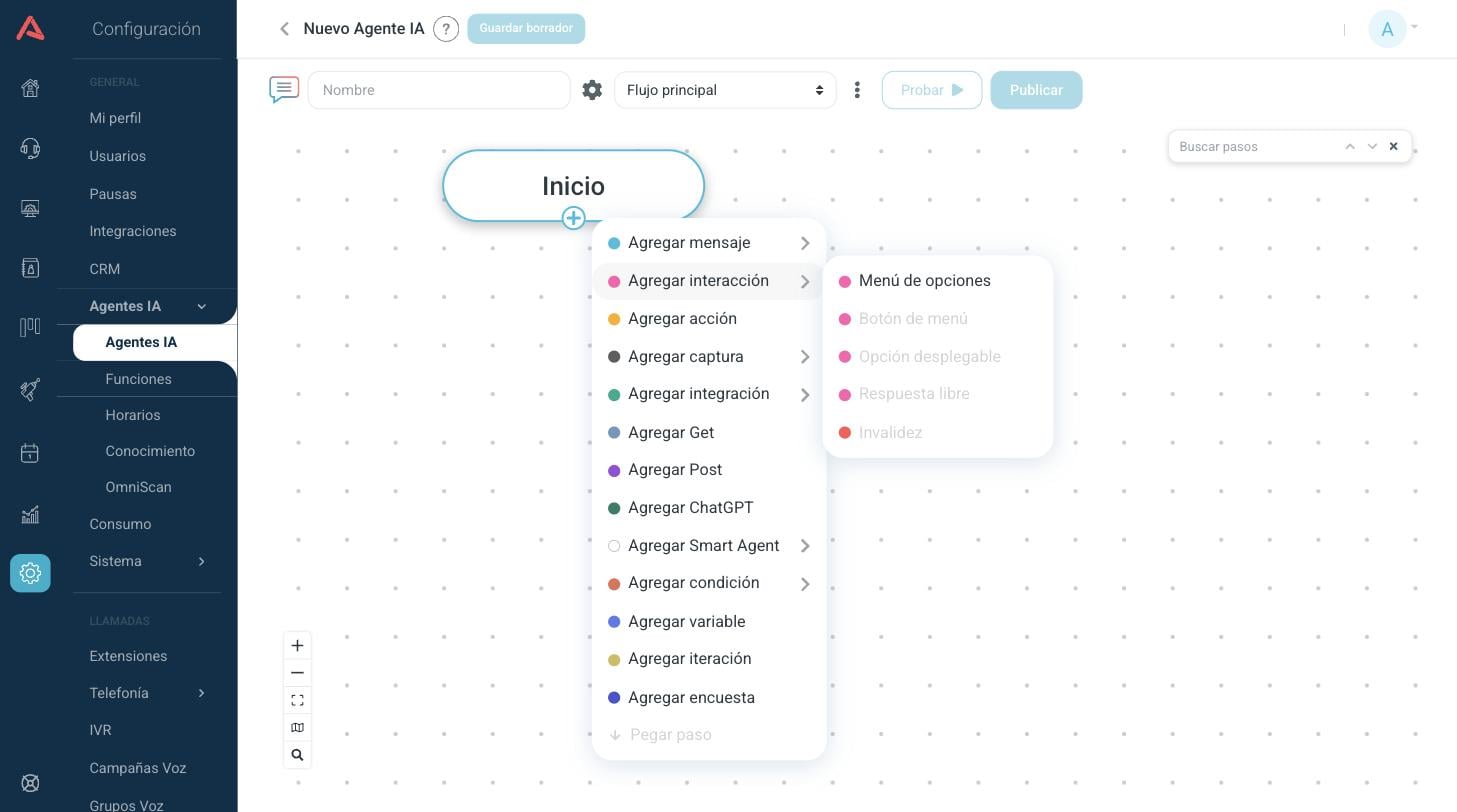1457x812 pixels.
Task: Open the kanban boards icon in rail
Action: pyautogui.click(x=30, y=327)
